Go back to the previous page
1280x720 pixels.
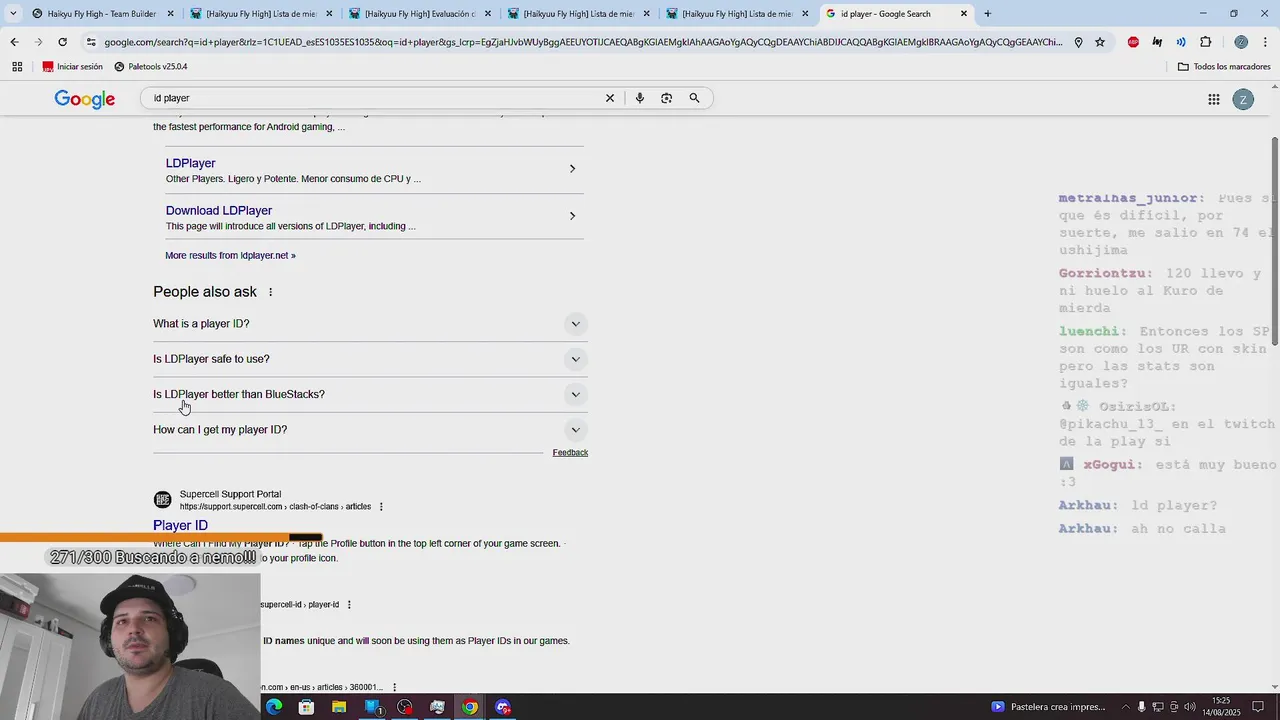click(14, 42)
